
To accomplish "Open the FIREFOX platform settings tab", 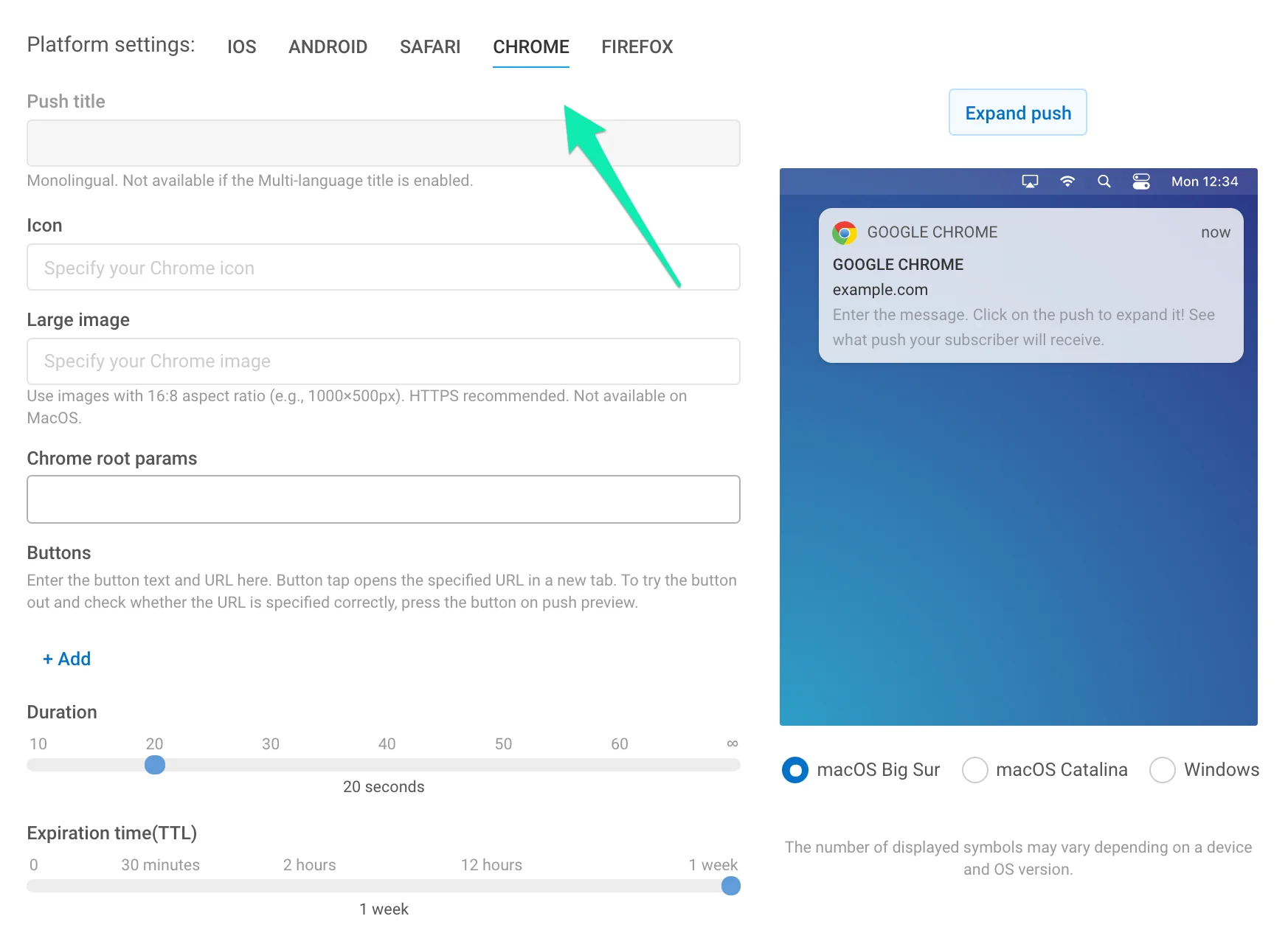I will click(637, 47).
